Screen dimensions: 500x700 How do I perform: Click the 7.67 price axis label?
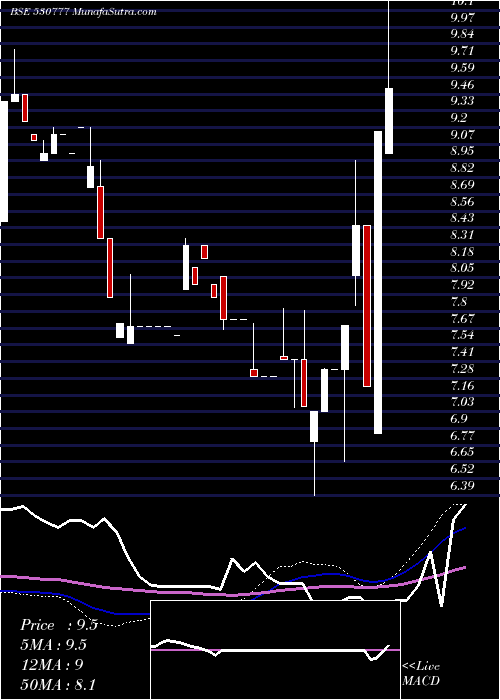tap(462, 318)
